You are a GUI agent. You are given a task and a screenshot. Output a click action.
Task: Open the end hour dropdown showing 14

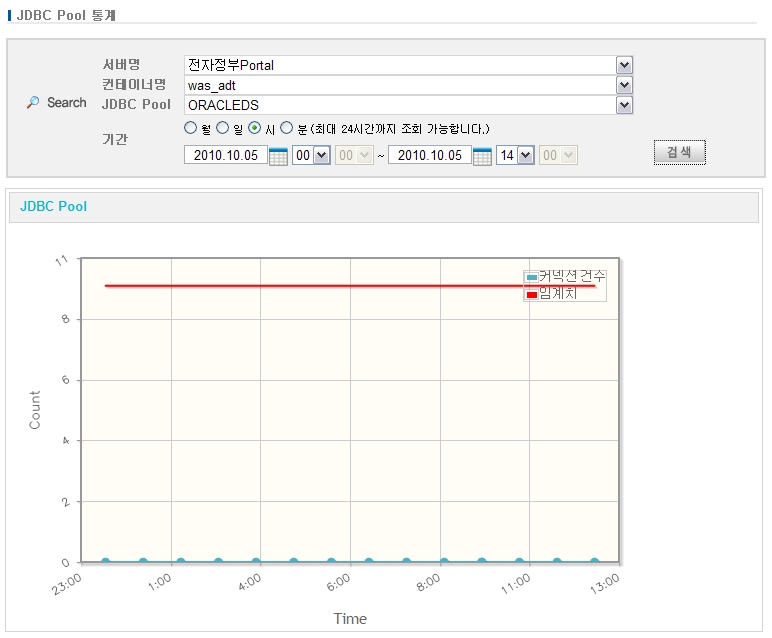525,155
